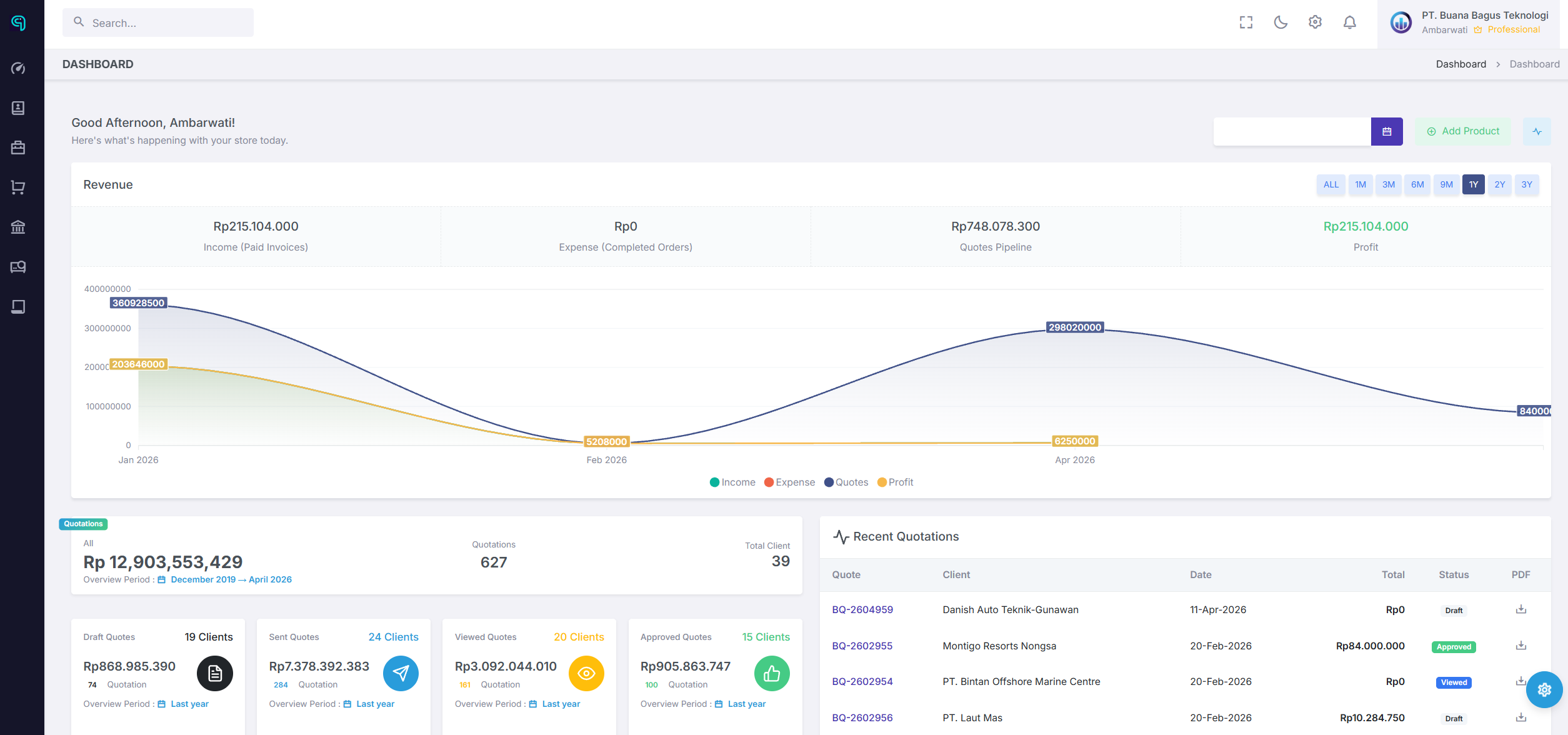Open quote link BQ-2602954
The width and height of the screenshot is (1568, 735).
click(862, 681)
